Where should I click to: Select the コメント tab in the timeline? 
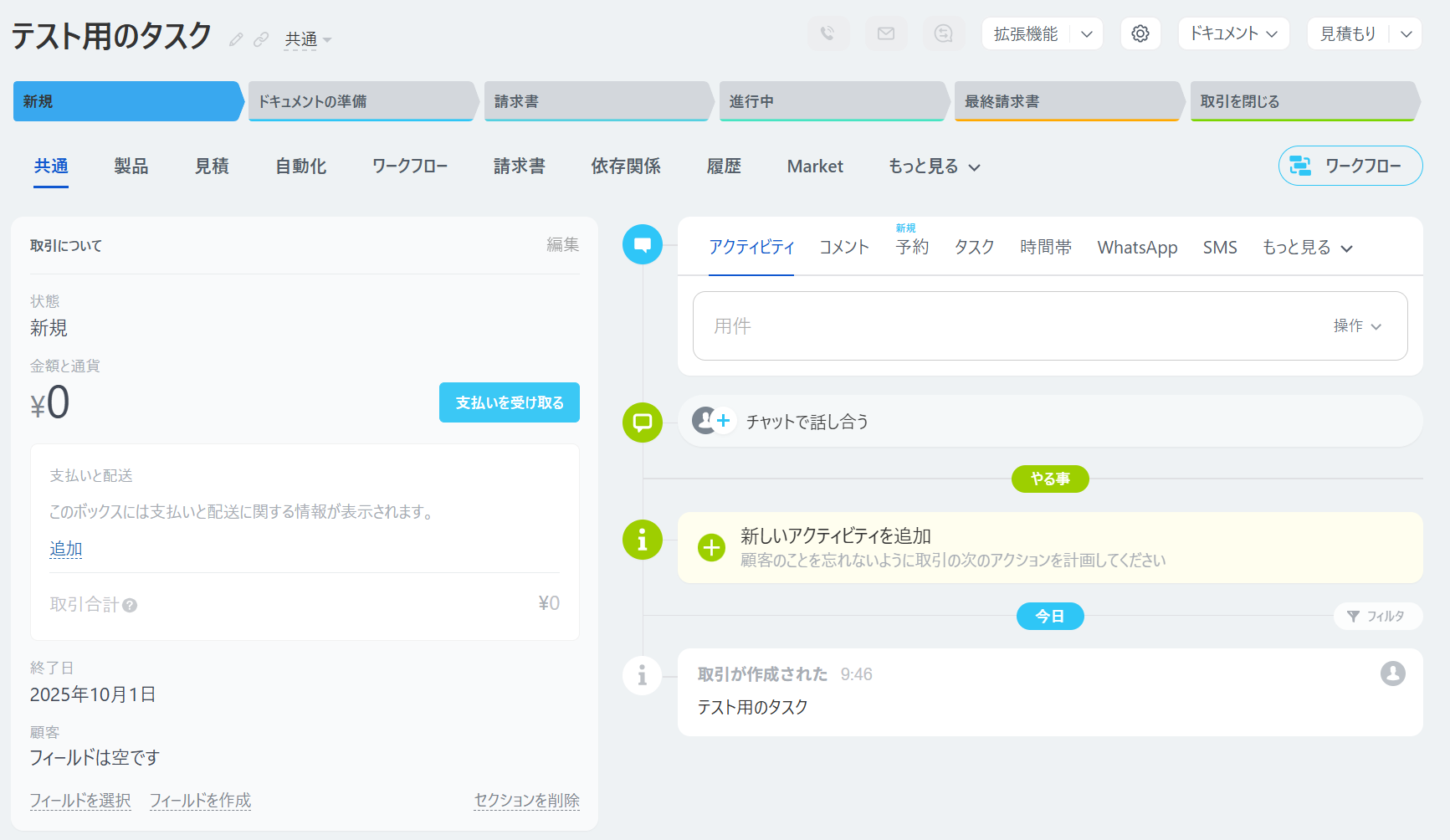point(843,247)
